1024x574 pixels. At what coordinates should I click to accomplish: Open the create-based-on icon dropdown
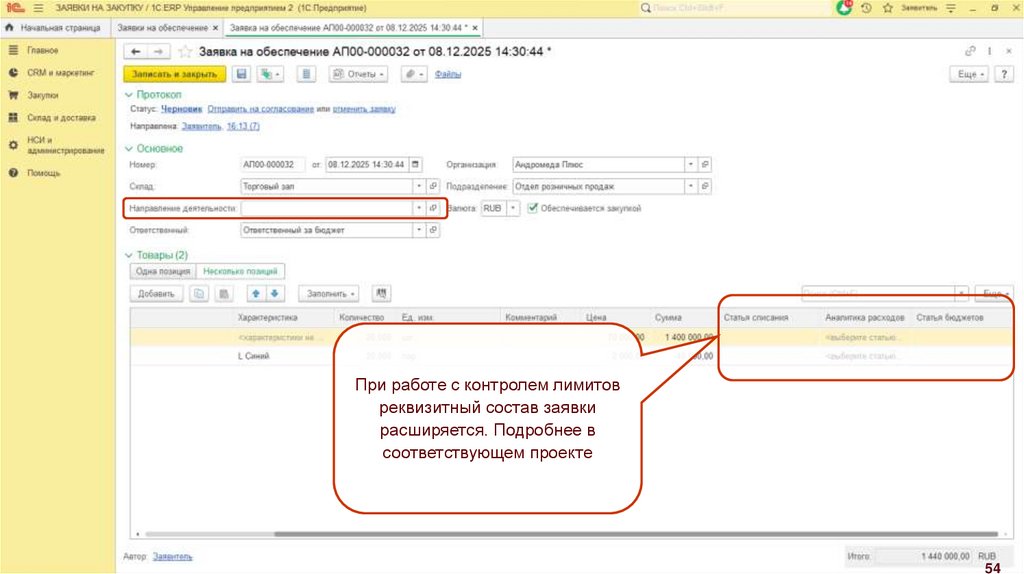[270, 74]
